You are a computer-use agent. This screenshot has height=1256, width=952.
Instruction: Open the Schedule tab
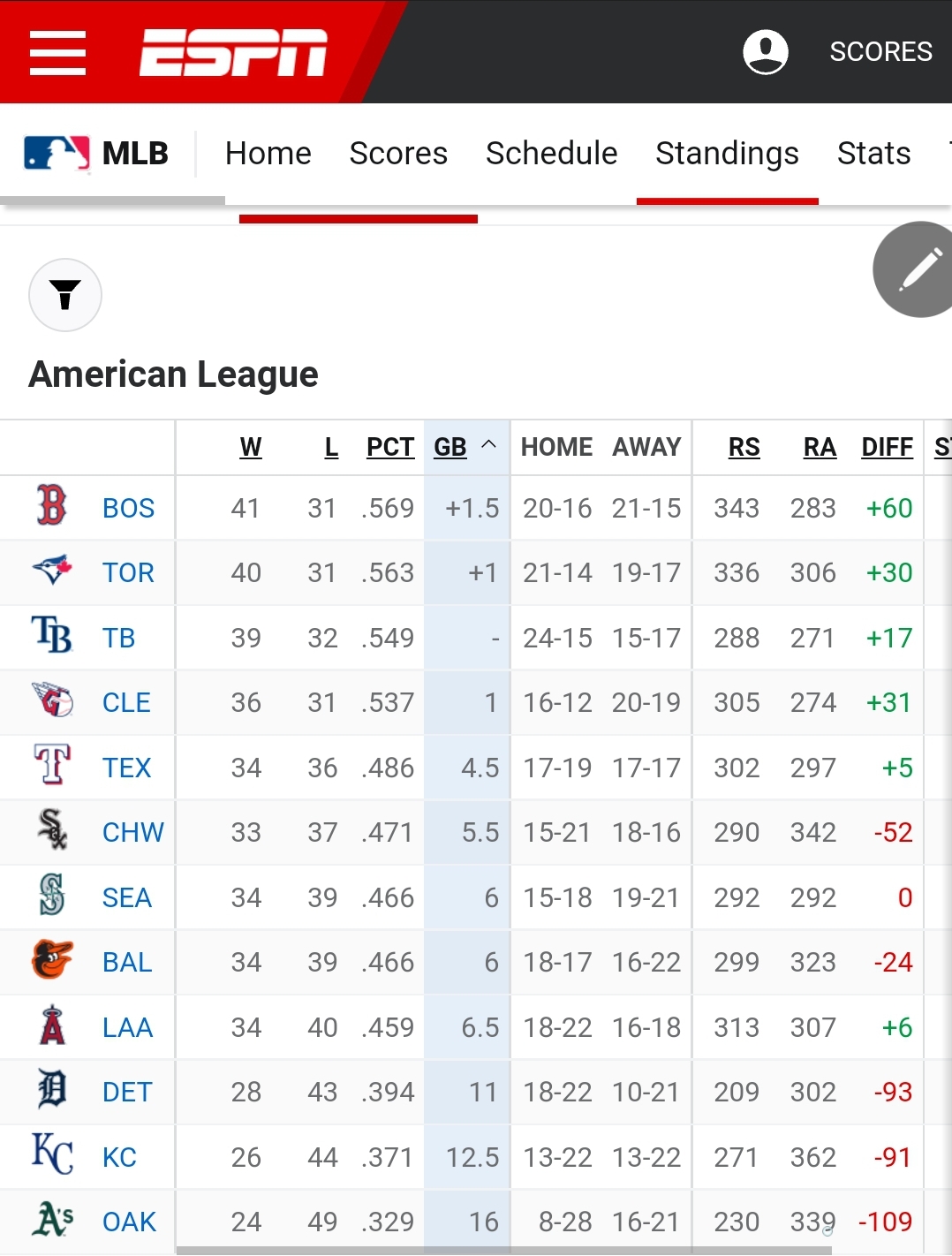[x=551, y=154]
